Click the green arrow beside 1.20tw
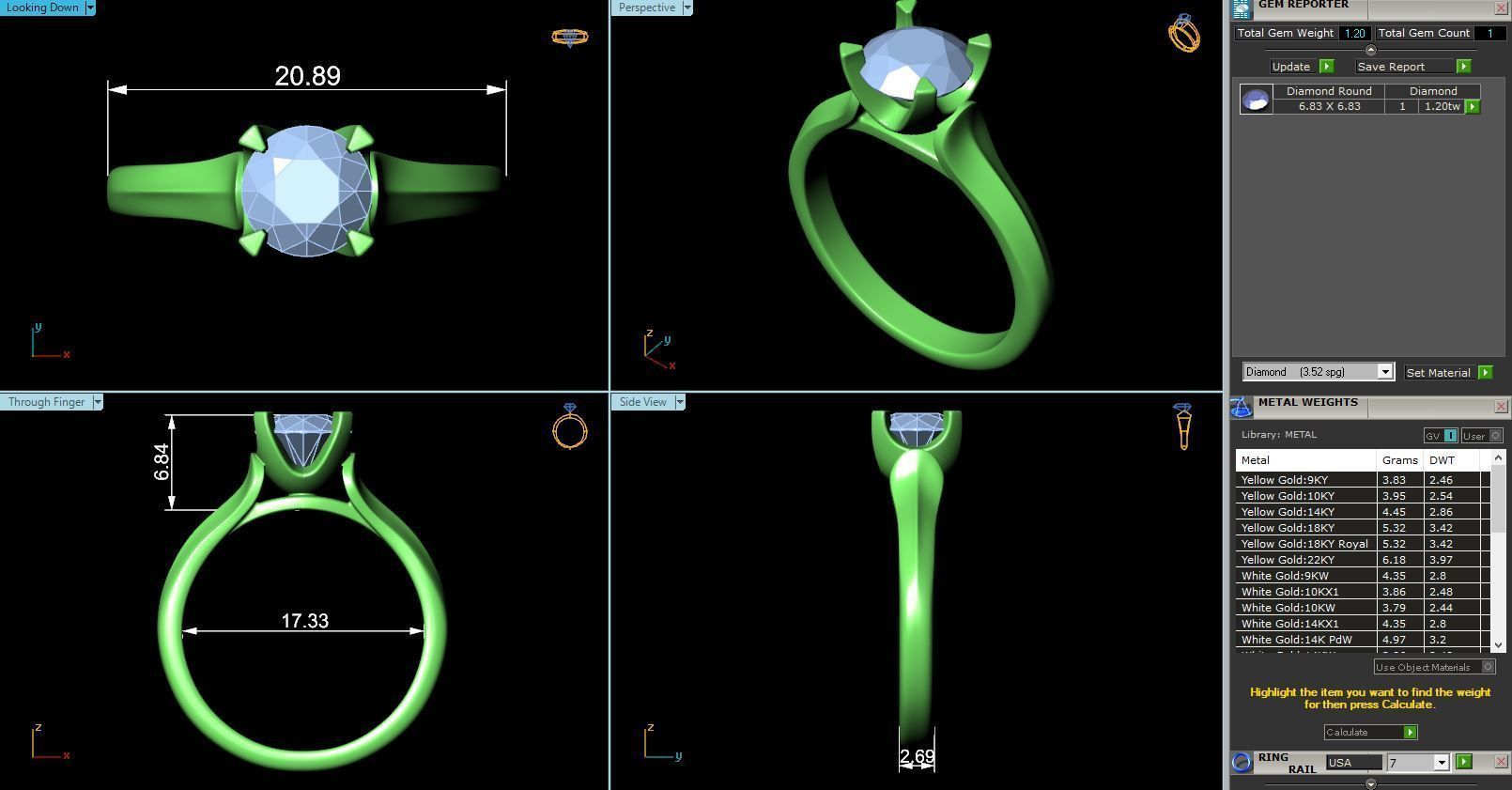 click(1473, 107)
